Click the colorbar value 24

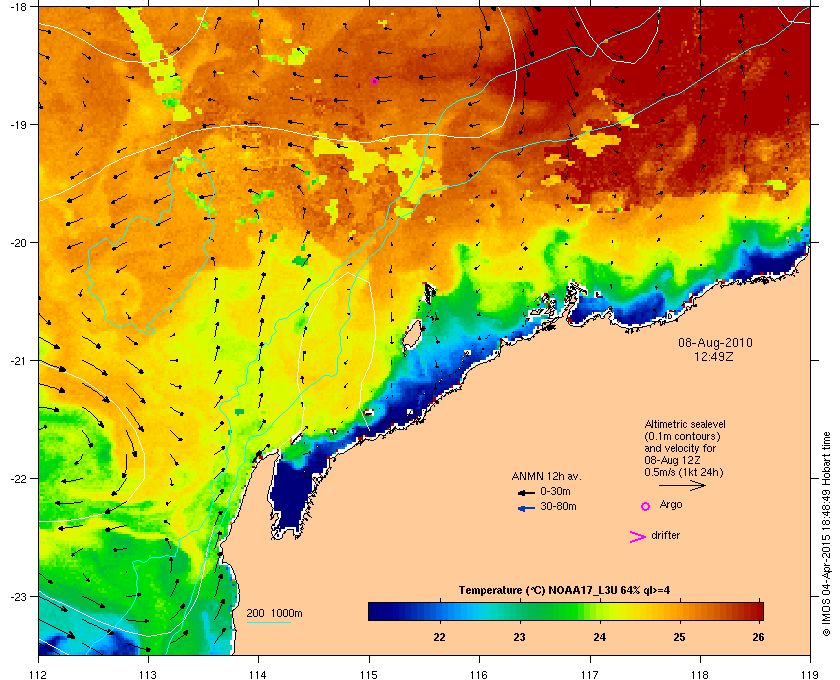tap(599, 637)
